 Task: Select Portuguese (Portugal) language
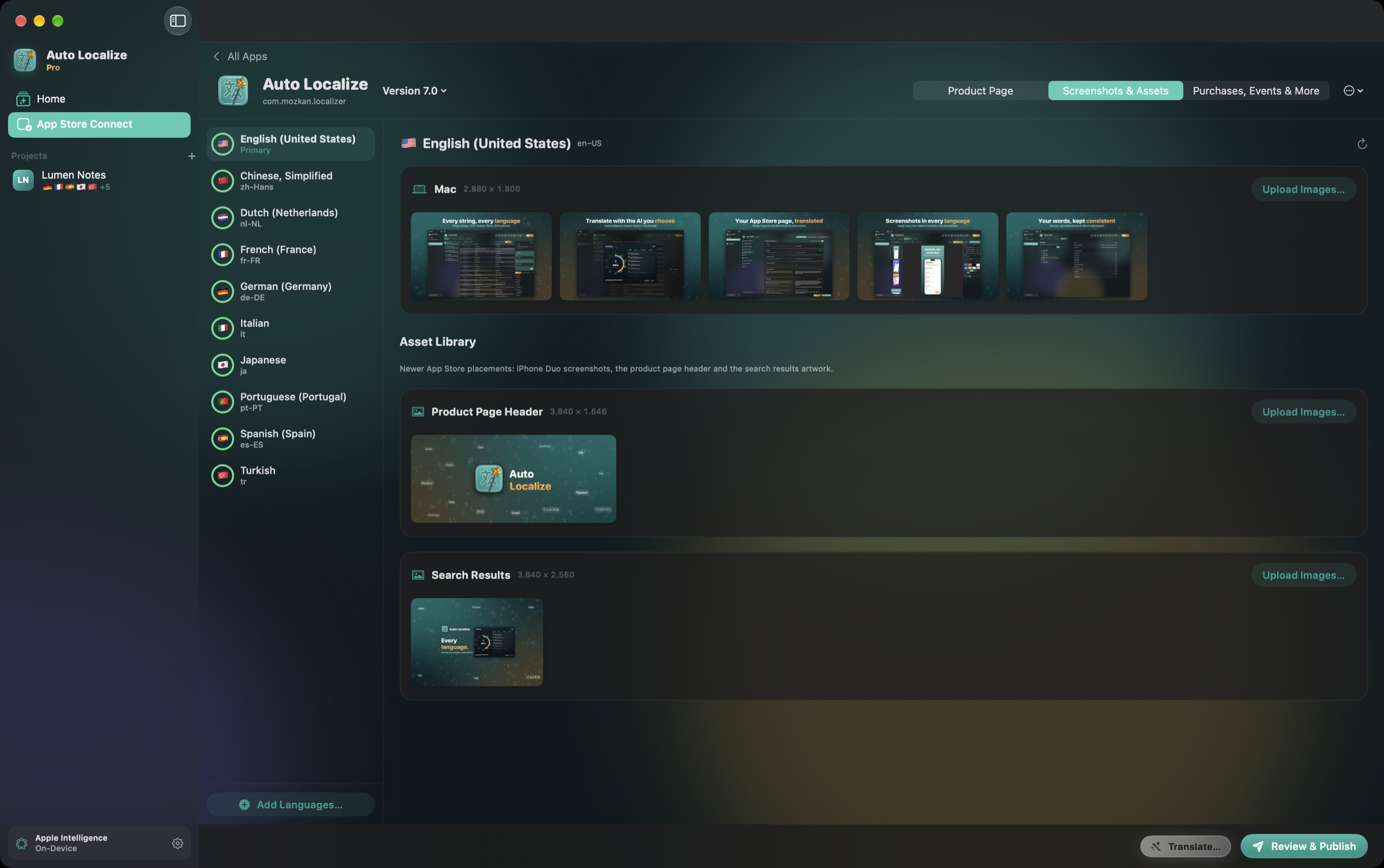point(291,402)
